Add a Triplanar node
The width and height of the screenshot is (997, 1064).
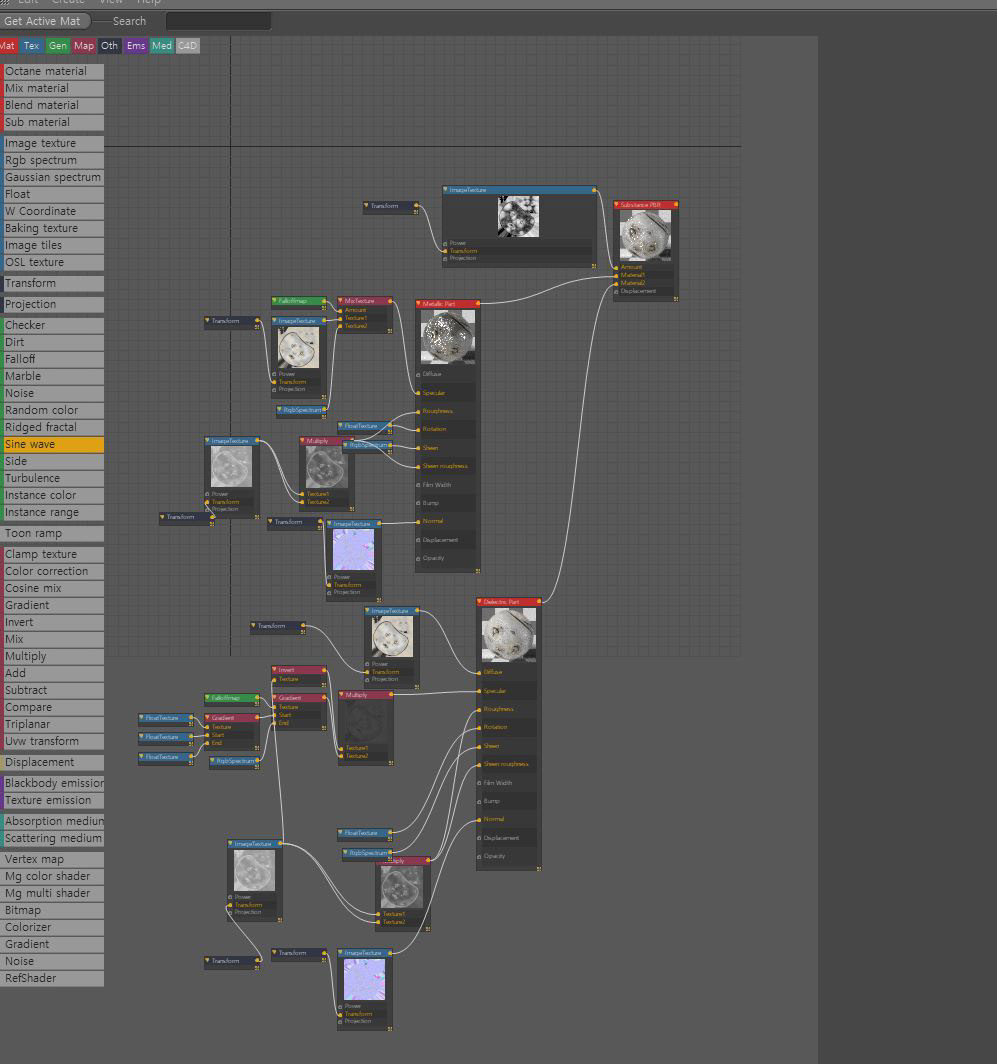coord(52,724)
